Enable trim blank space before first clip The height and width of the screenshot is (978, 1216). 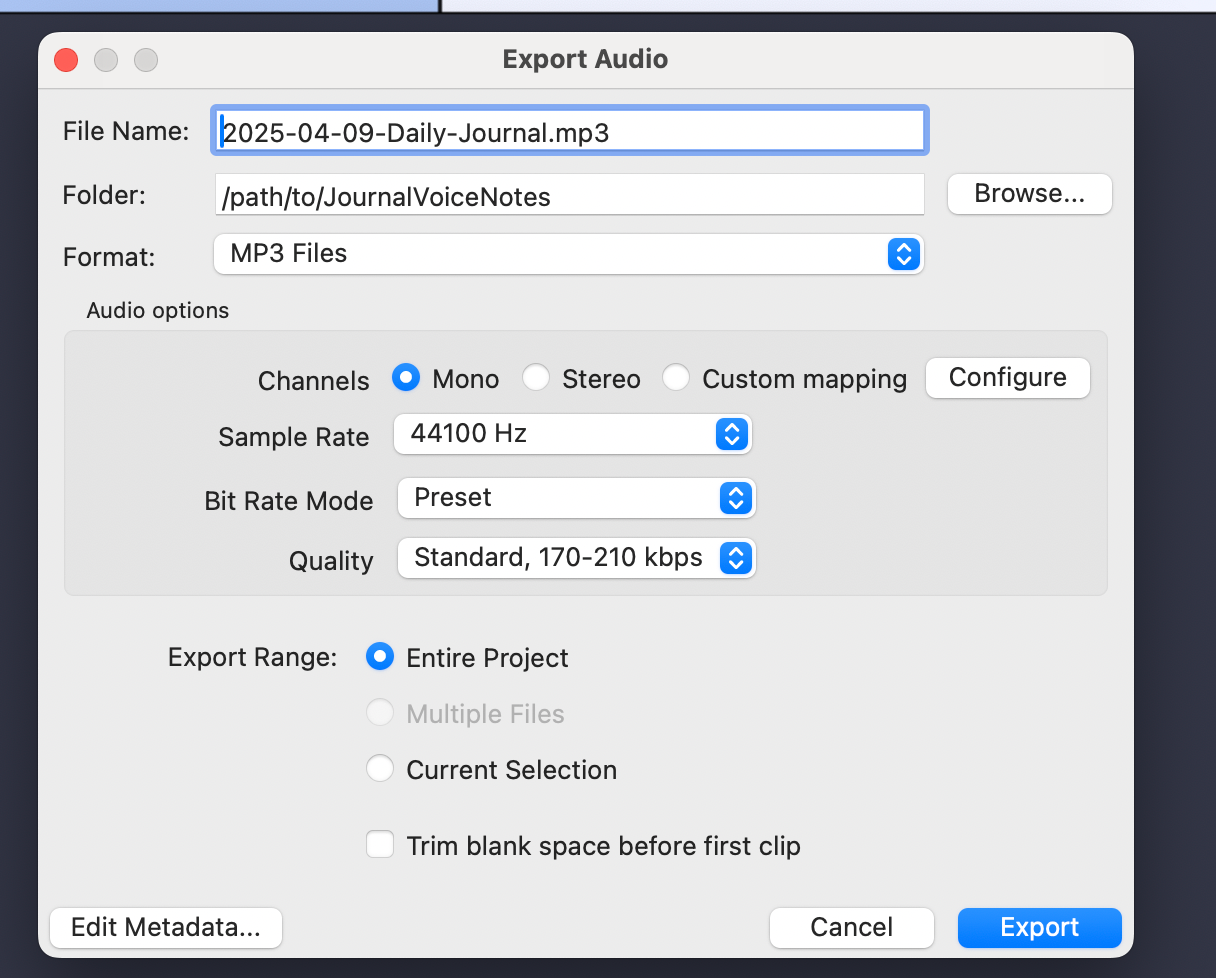(x=380, y=844)
